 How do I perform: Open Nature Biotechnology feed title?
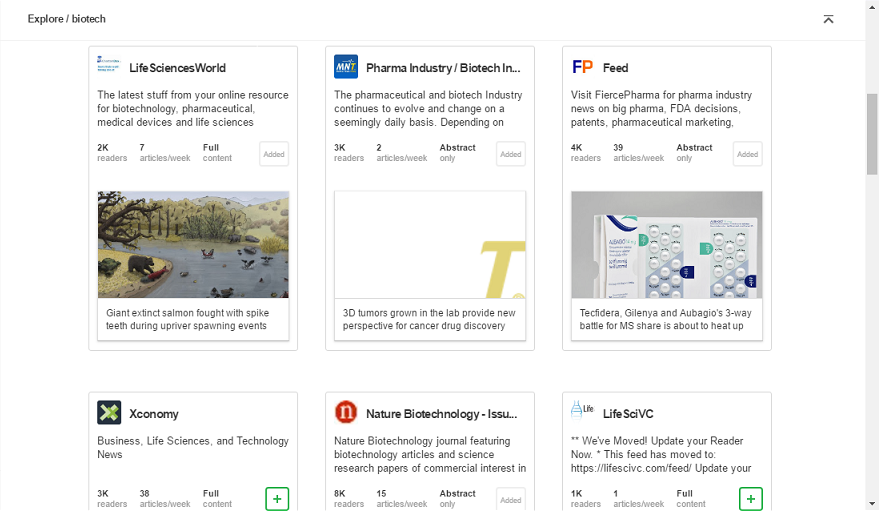click(441, 414)
